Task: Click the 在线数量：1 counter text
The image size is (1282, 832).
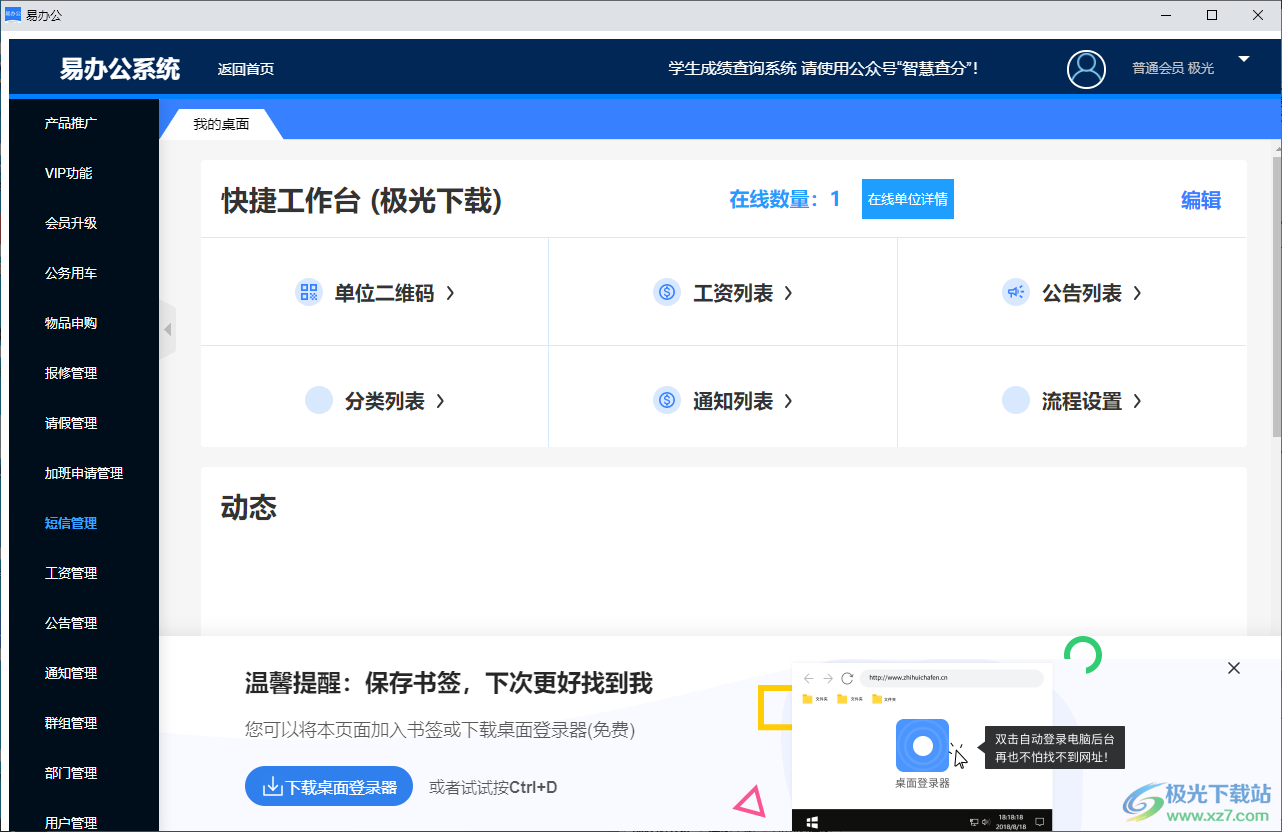Action: (785, 199)
